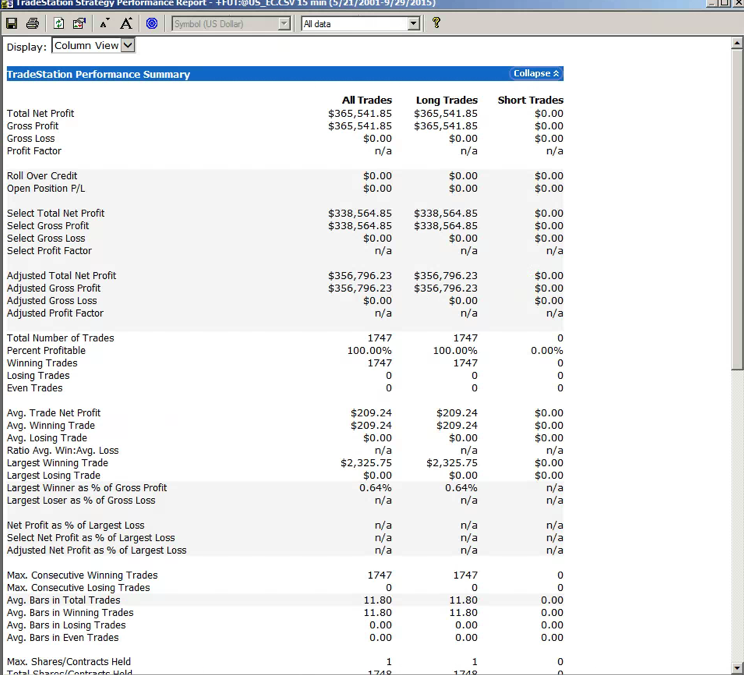Open the Symbol (US Dollar) dropdown
The width and height of the screenshot is (744, 675).
coord(284,24)
